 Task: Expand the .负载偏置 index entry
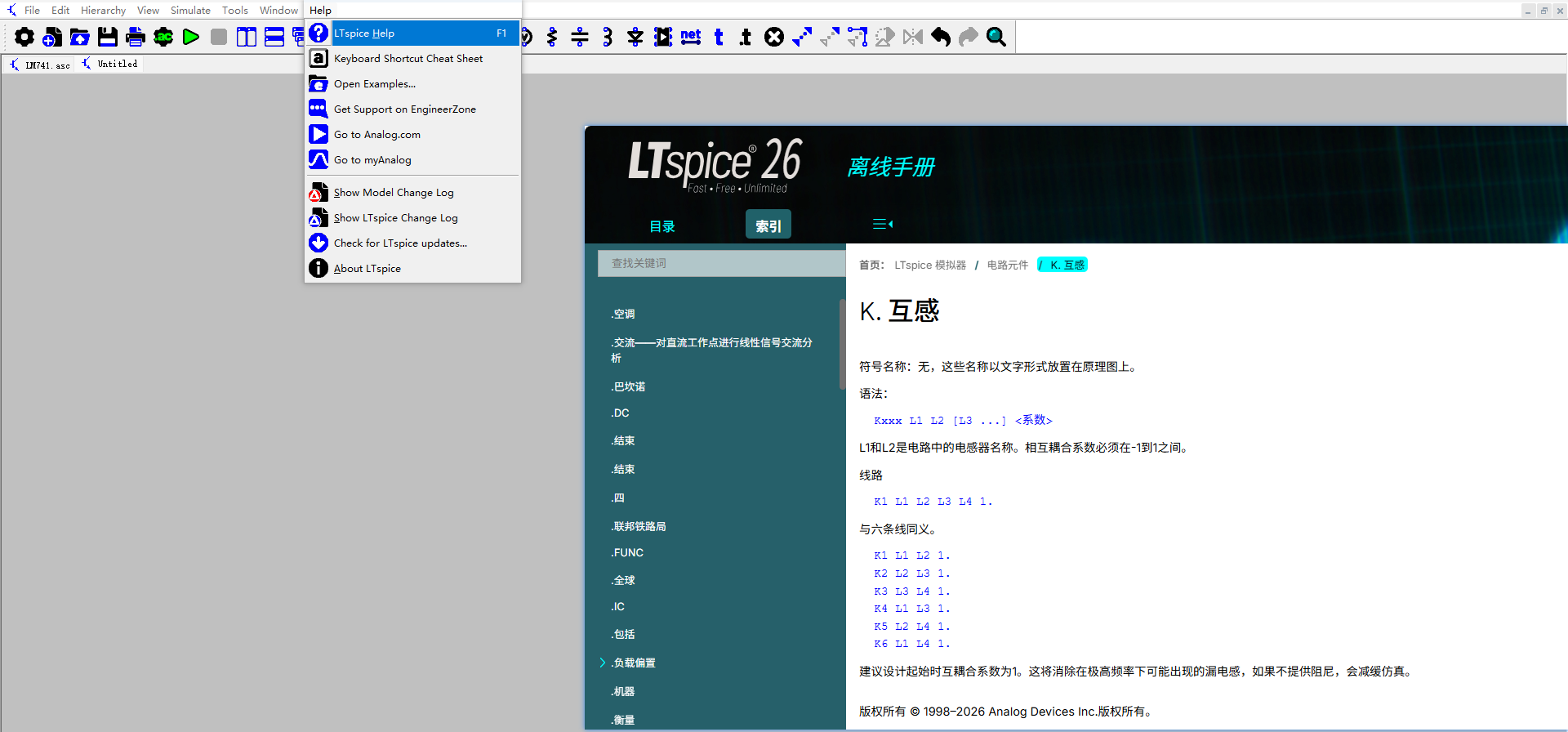(x=603, y=663)
